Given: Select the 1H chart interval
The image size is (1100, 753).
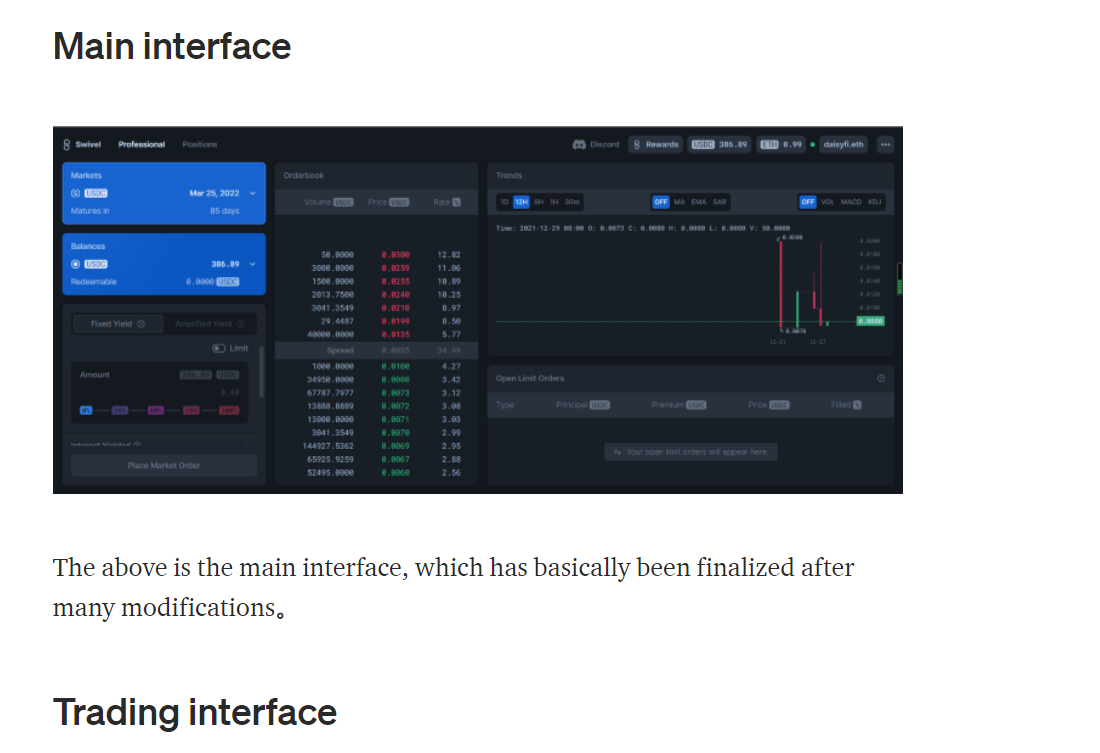Looking at the screenshot, I should 554,202.
